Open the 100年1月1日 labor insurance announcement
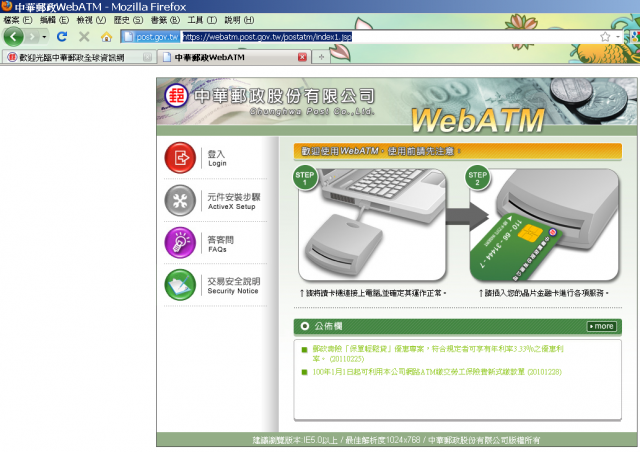 coord(437,372)
